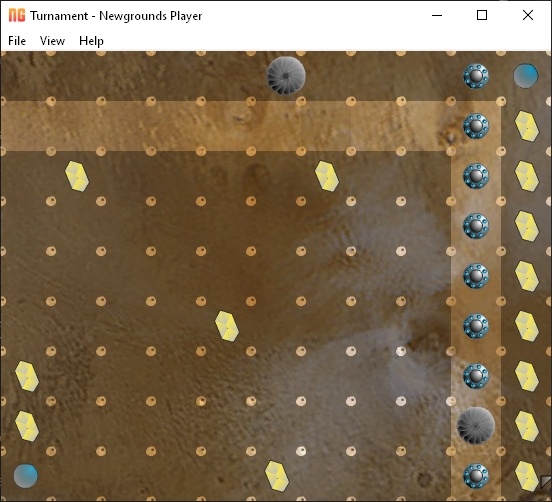
Task: Click yellow crystal directly above bottom-left blue orb
Action: [x=27, y=426]
